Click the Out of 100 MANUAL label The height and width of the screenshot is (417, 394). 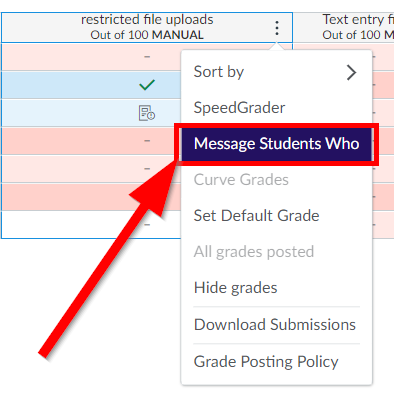point(147,35)
